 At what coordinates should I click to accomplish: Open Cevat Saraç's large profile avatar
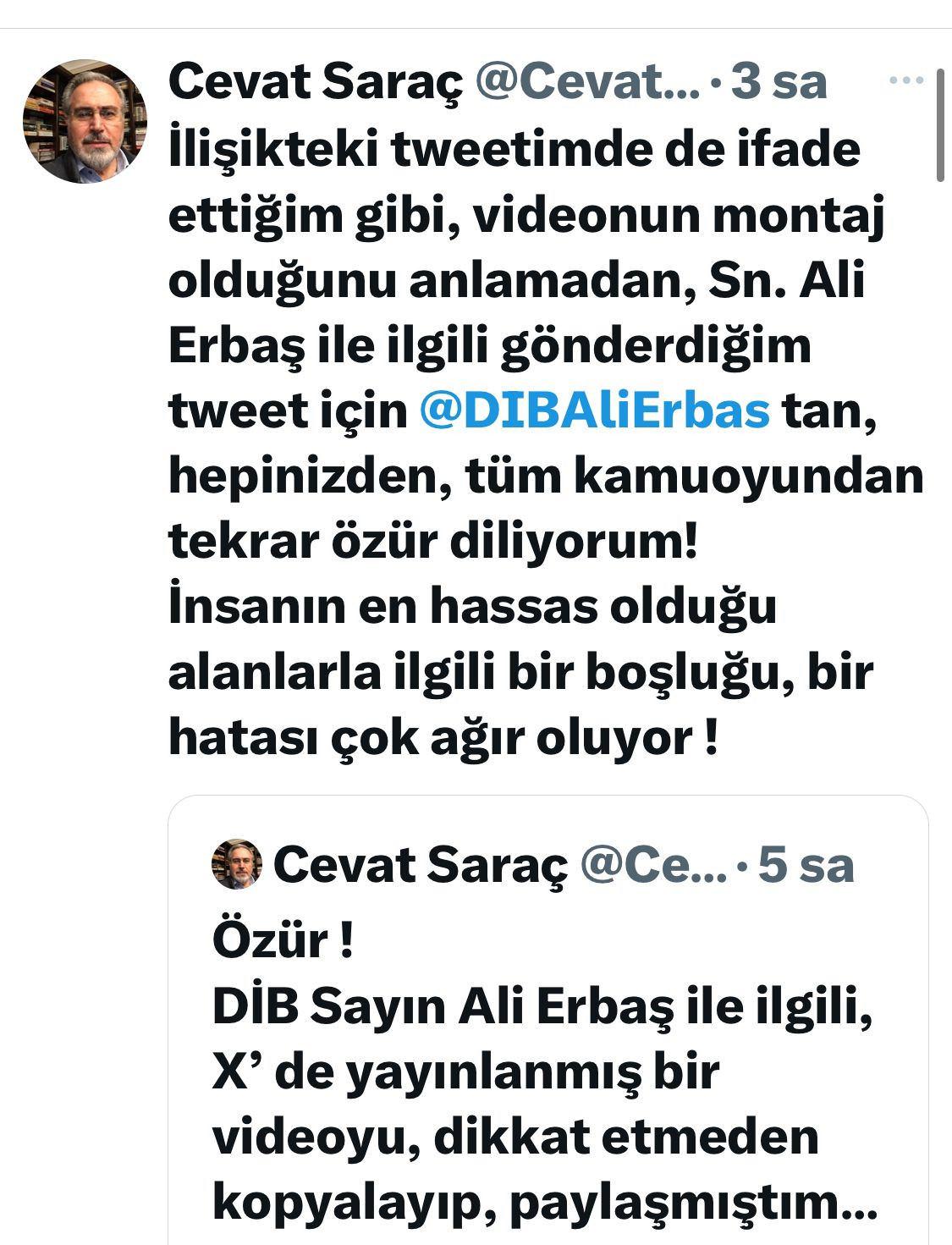85,121
